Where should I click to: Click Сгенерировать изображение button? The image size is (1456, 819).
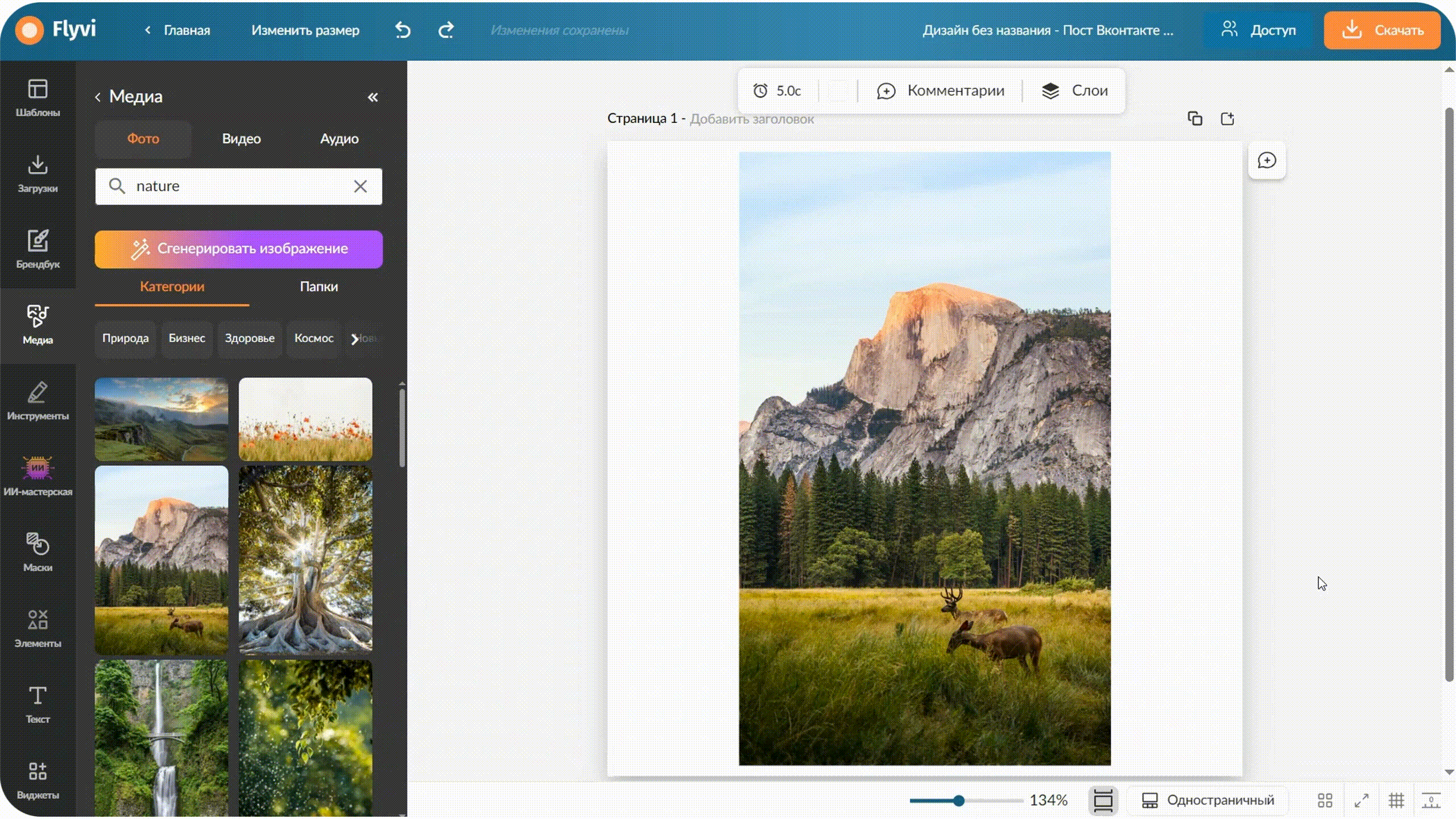point(239,249)
